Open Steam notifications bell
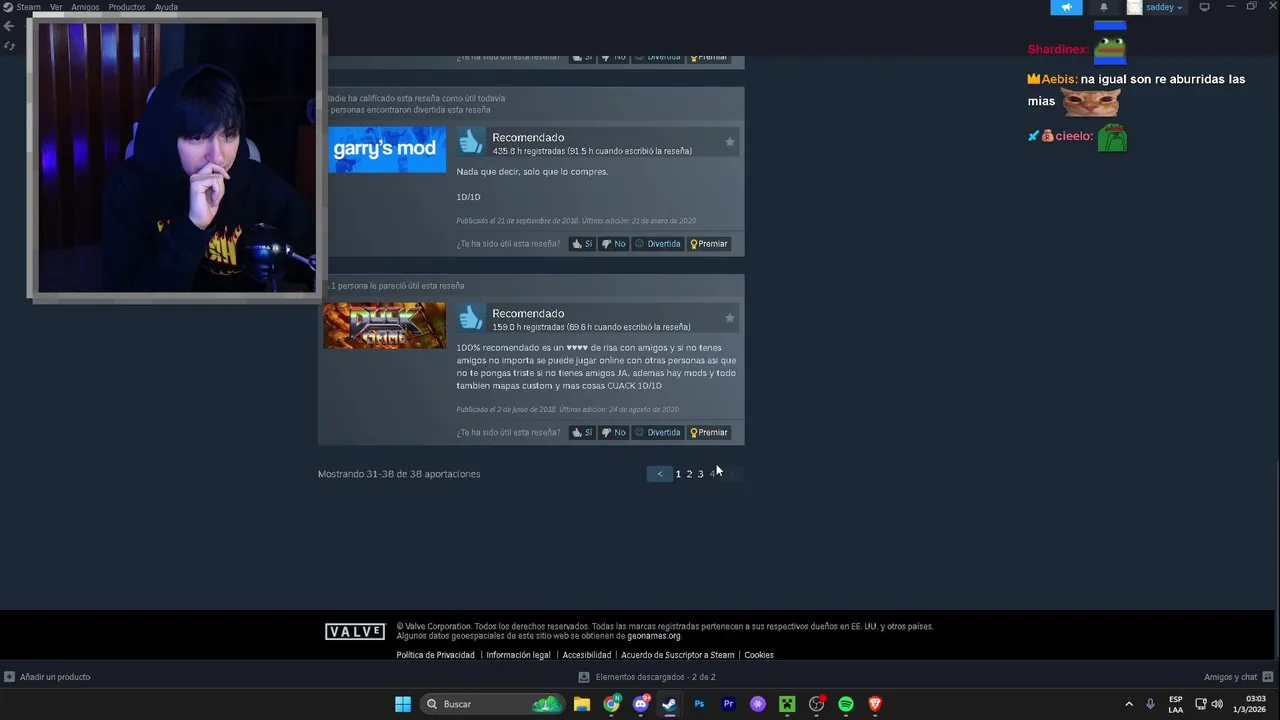 point(1104,7)
